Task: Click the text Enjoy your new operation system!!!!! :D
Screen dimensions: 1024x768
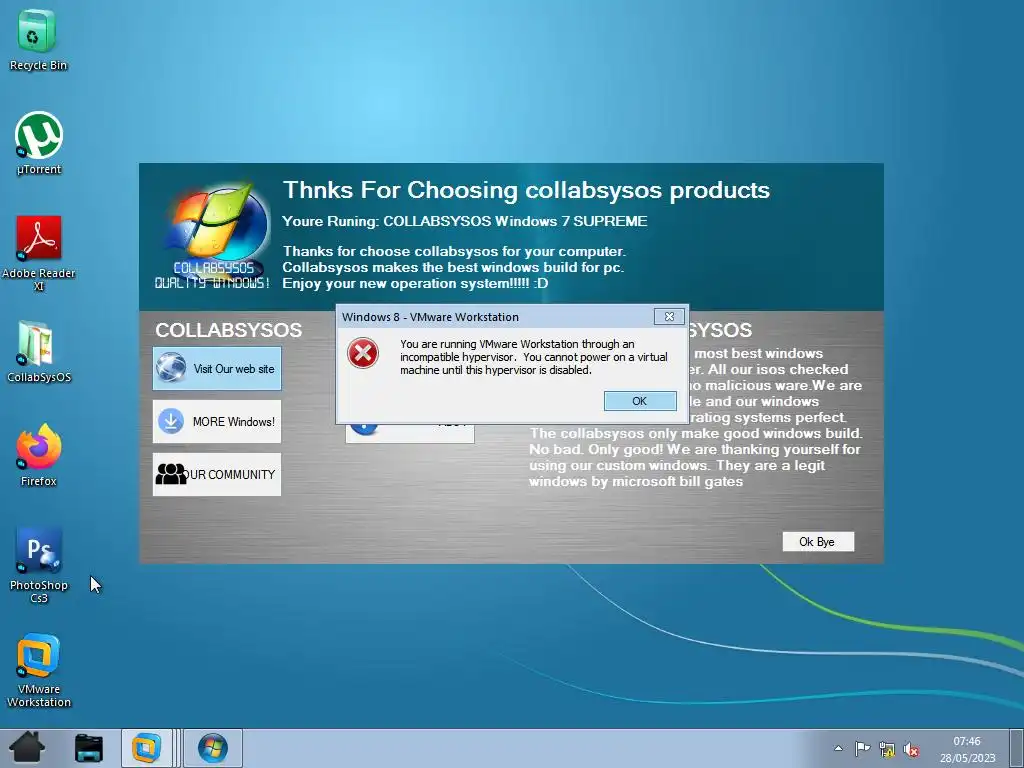Action: click(x=415, y=283)
